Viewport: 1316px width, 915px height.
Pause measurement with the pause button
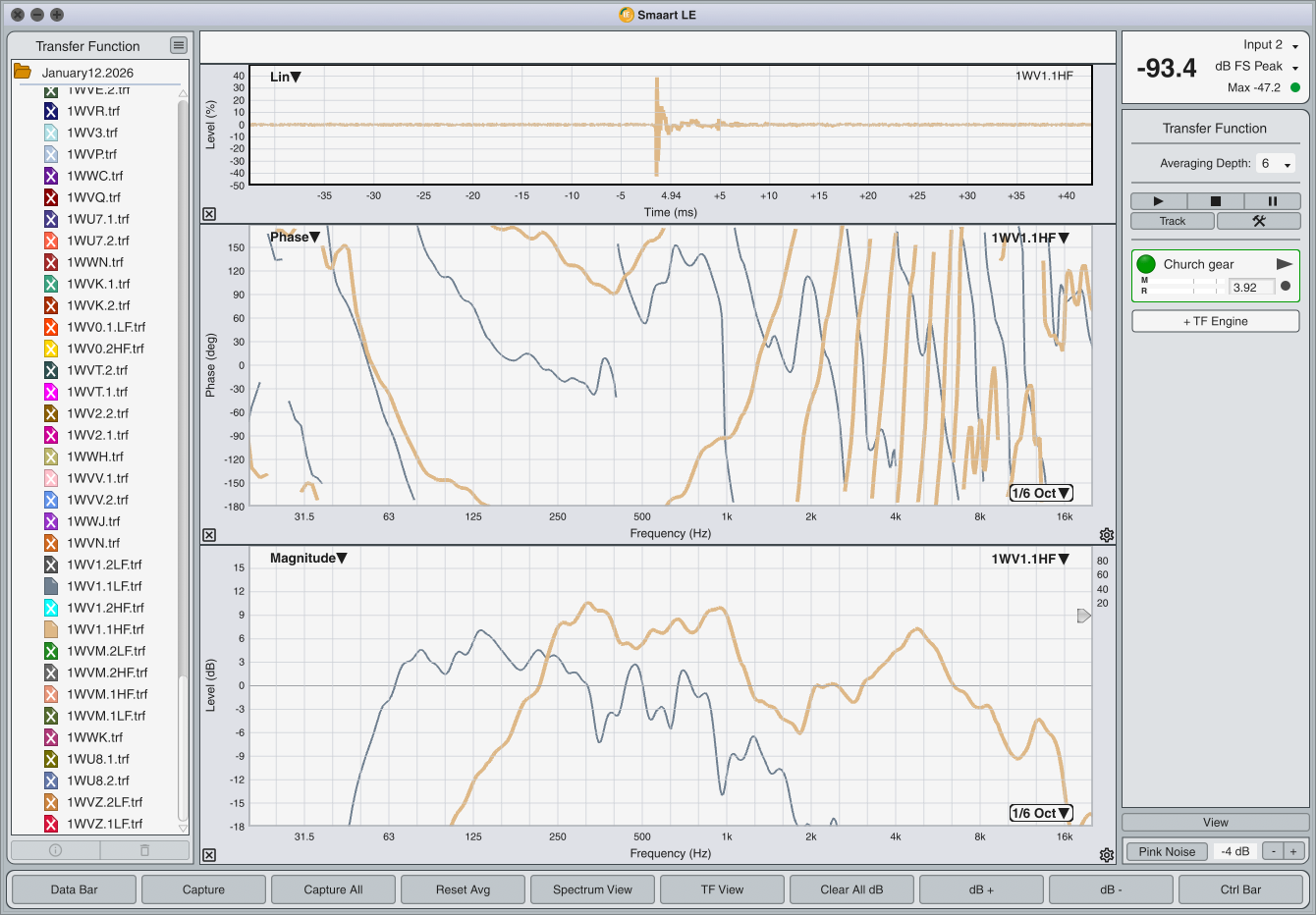1273,201
